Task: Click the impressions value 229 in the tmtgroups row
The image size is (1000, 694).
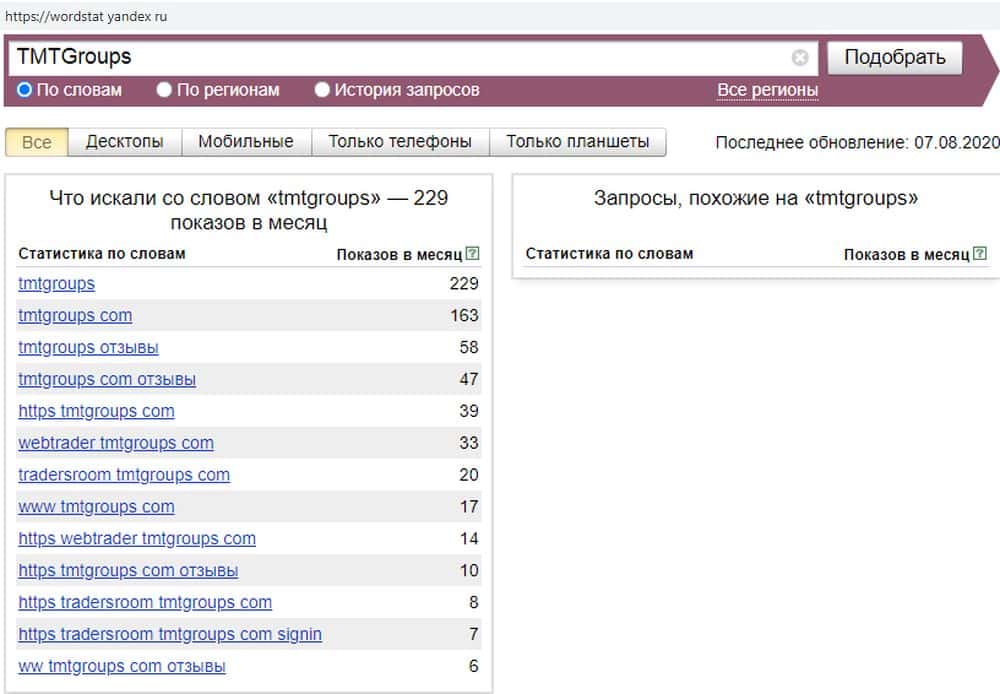Action: tap(464, 284)
